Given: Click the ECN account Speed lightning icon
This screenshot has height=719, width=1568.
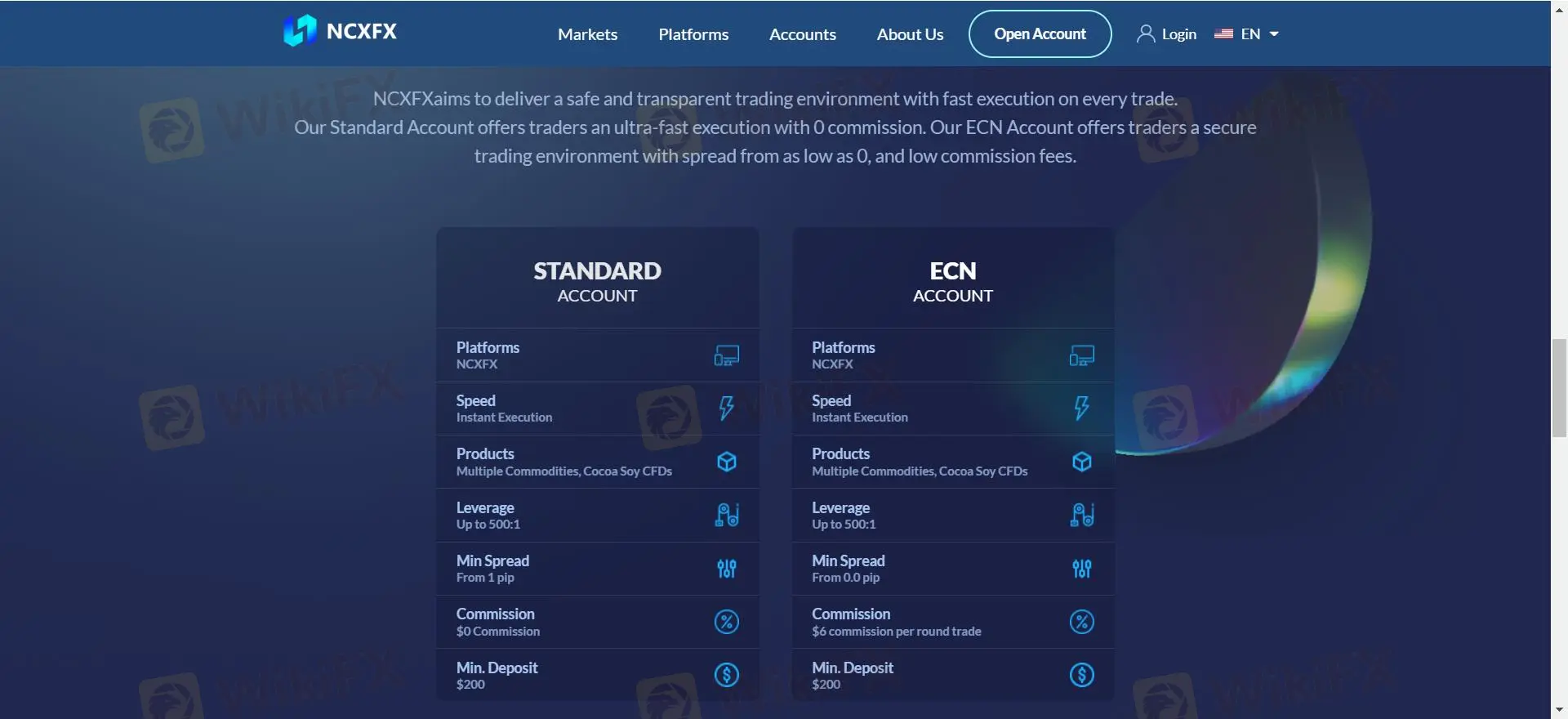Looking at the screenshot, I should click(x=1081, y=408).
